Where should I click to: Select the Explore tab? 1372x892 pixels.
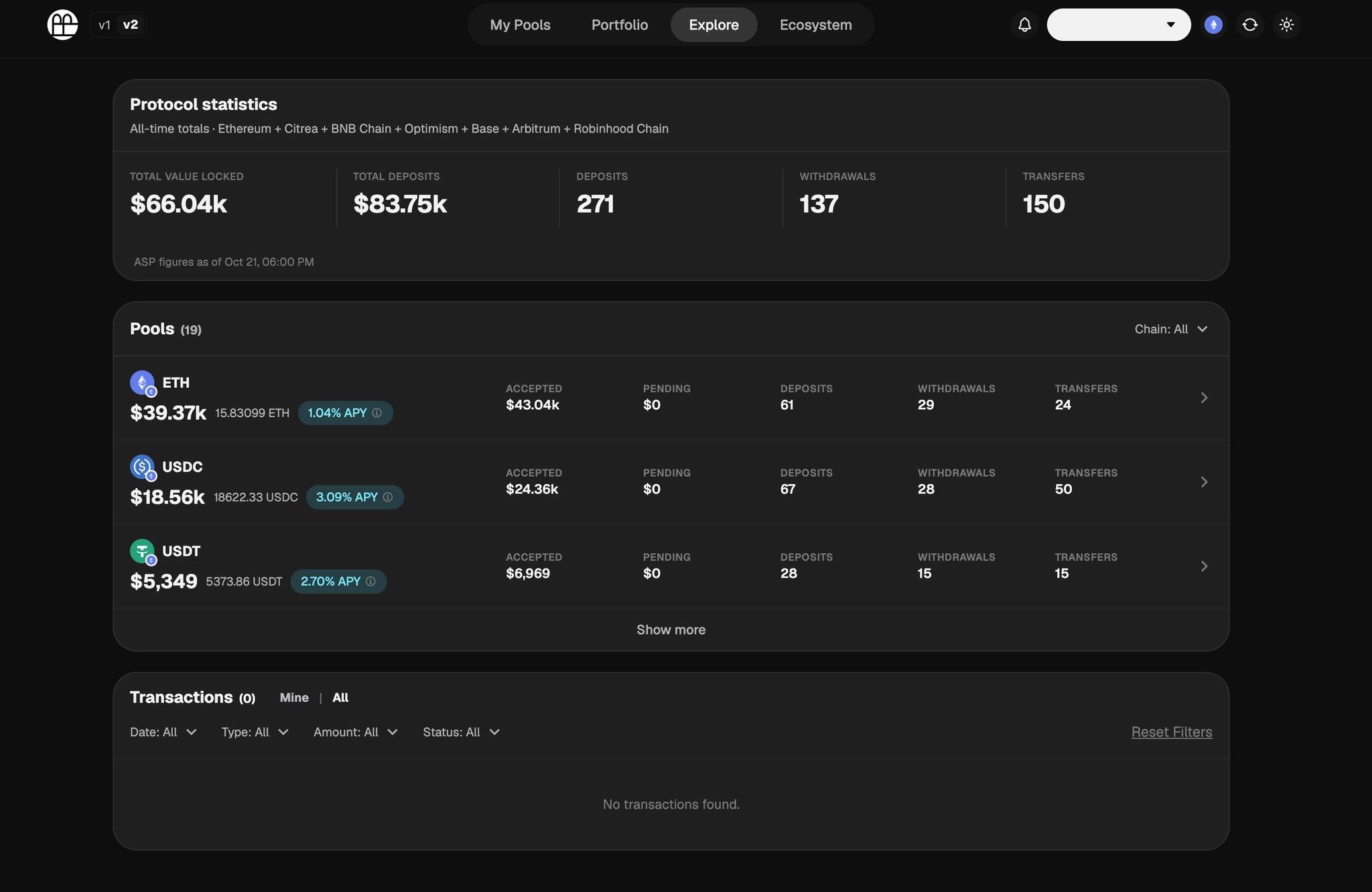714,25
